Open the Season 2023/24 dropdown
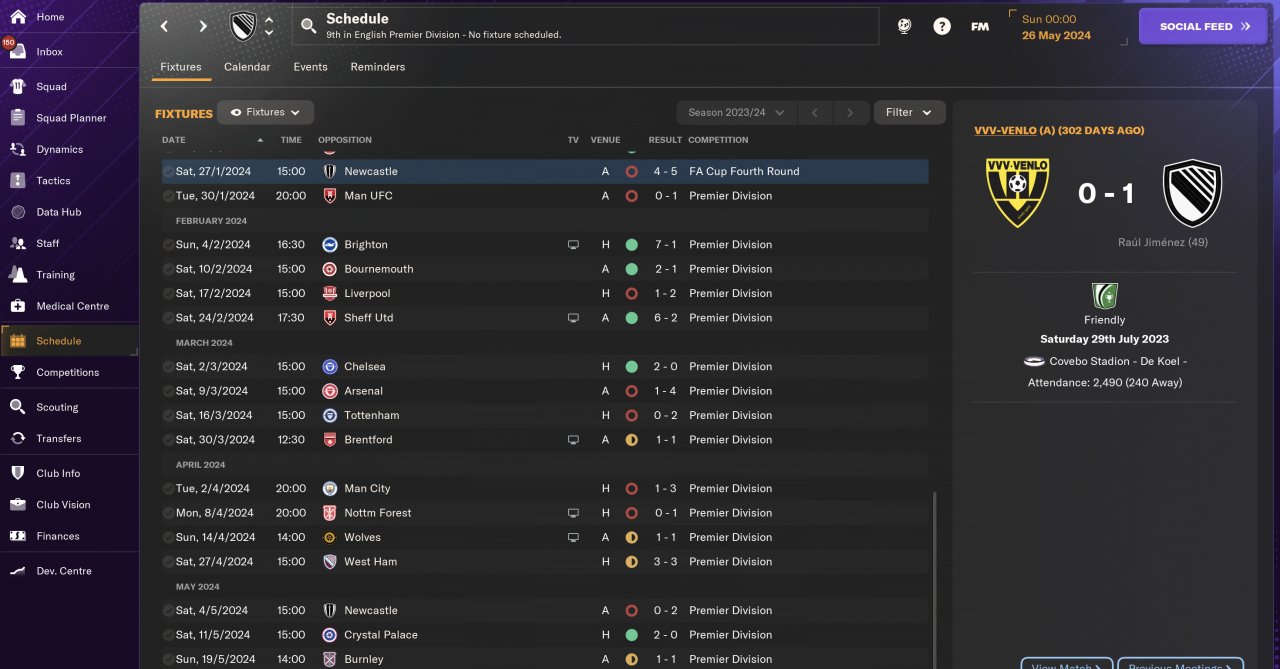 pos(736,113)
